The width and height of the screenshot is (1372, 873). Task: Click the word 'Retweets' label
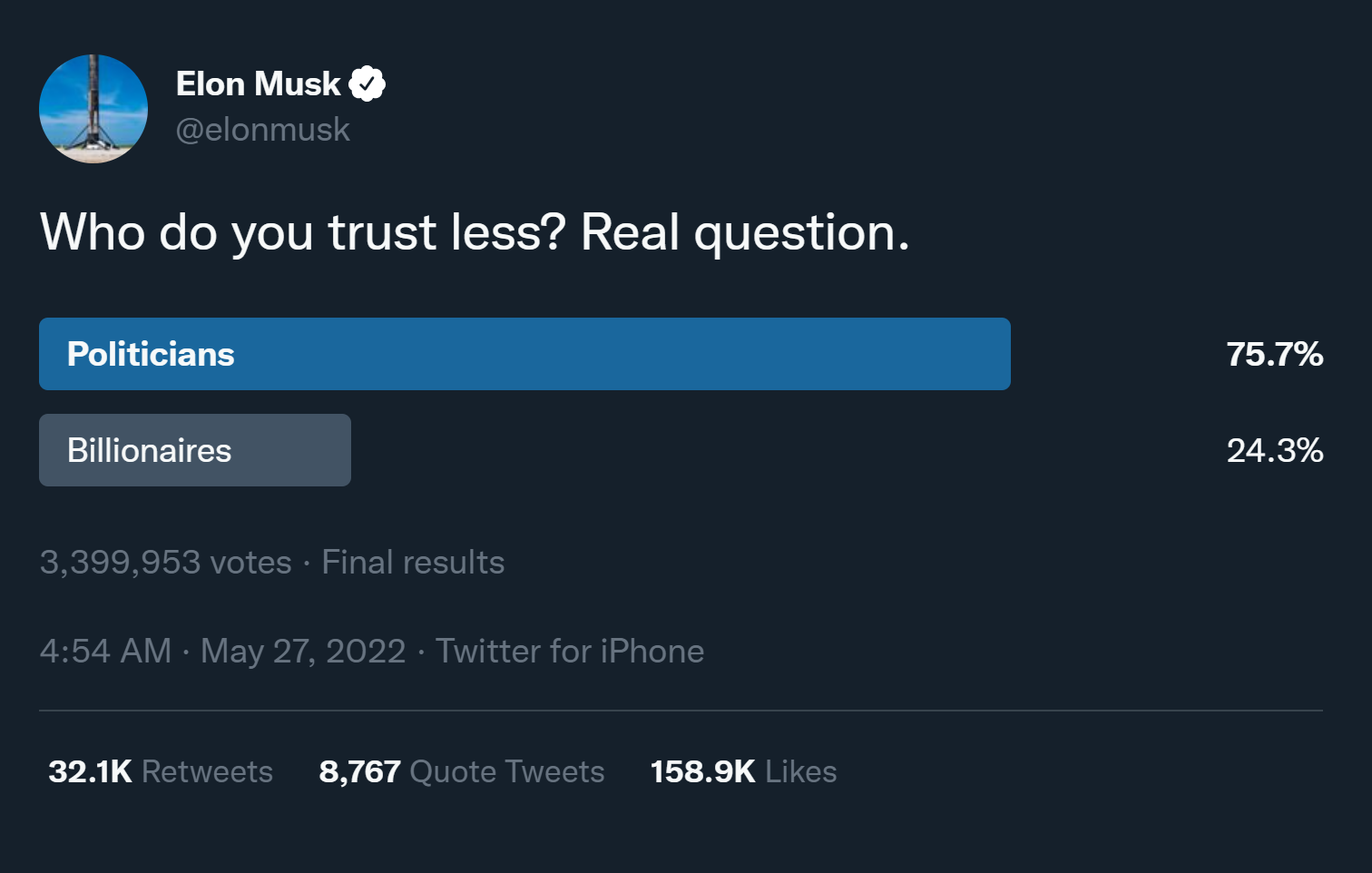point(207,771)
